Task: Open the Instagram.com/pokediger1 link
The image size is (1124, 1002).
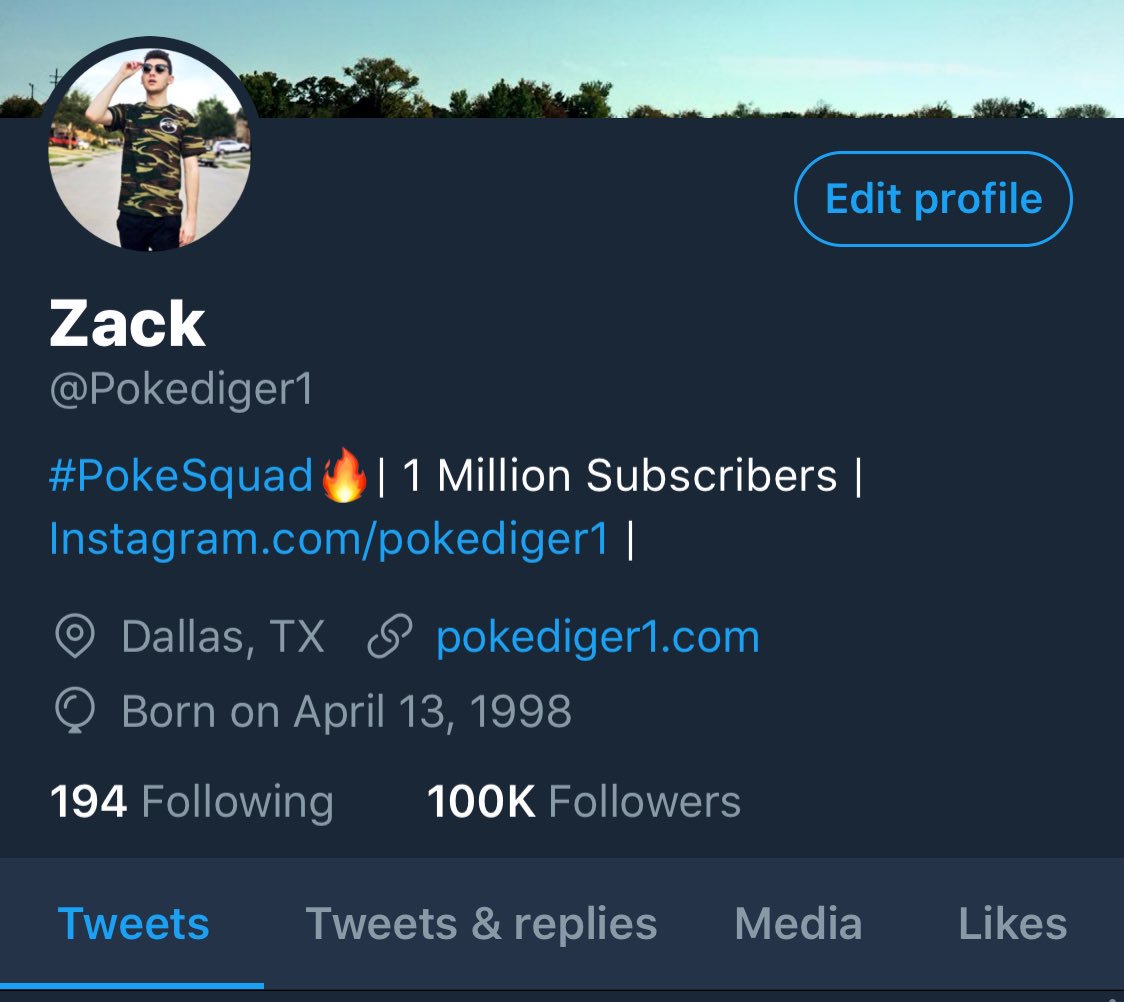Action: (329, 538)
